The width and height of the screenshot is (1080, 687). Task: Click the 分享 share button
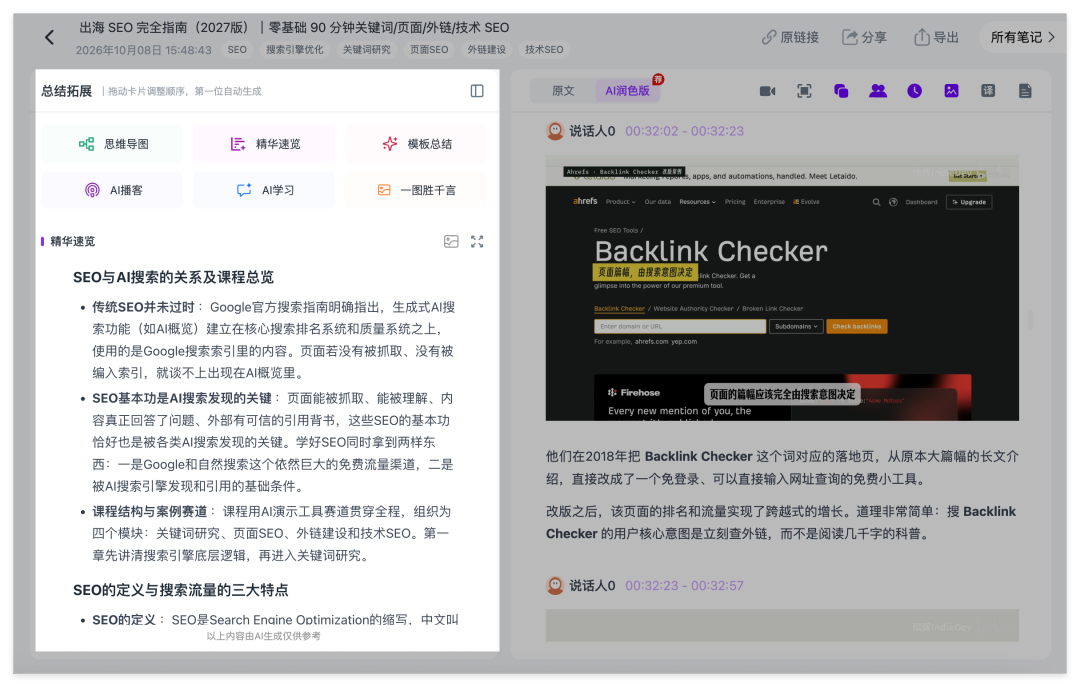pos(864,37)
